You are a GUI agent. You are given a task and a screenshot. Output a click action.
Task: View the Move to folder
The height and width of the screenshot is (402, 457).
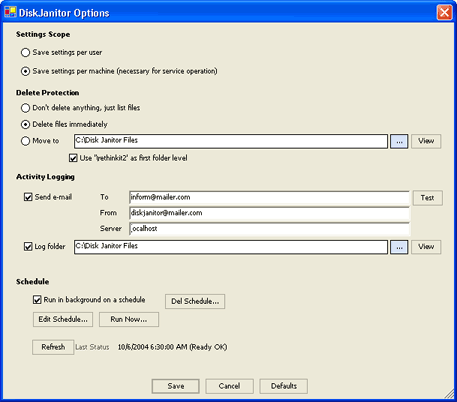[x=426, y=141]
